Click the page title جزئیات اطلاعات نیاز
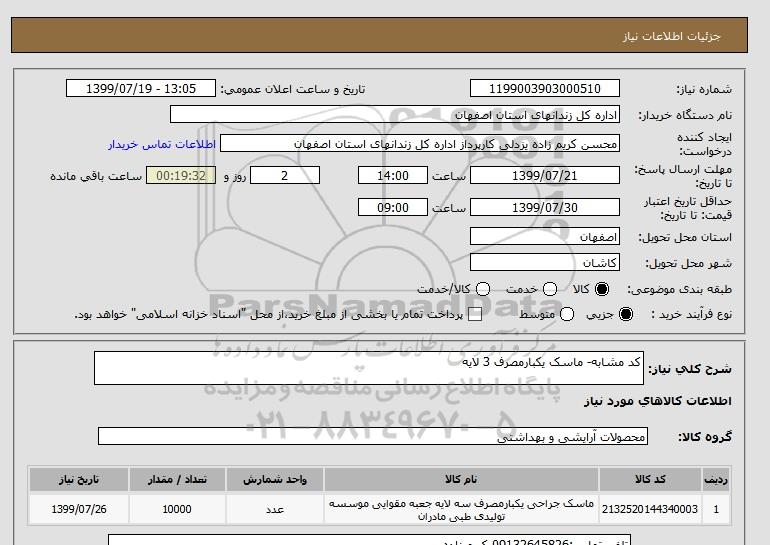The width and height of the screenshot is (770, 545). (671, 36)
